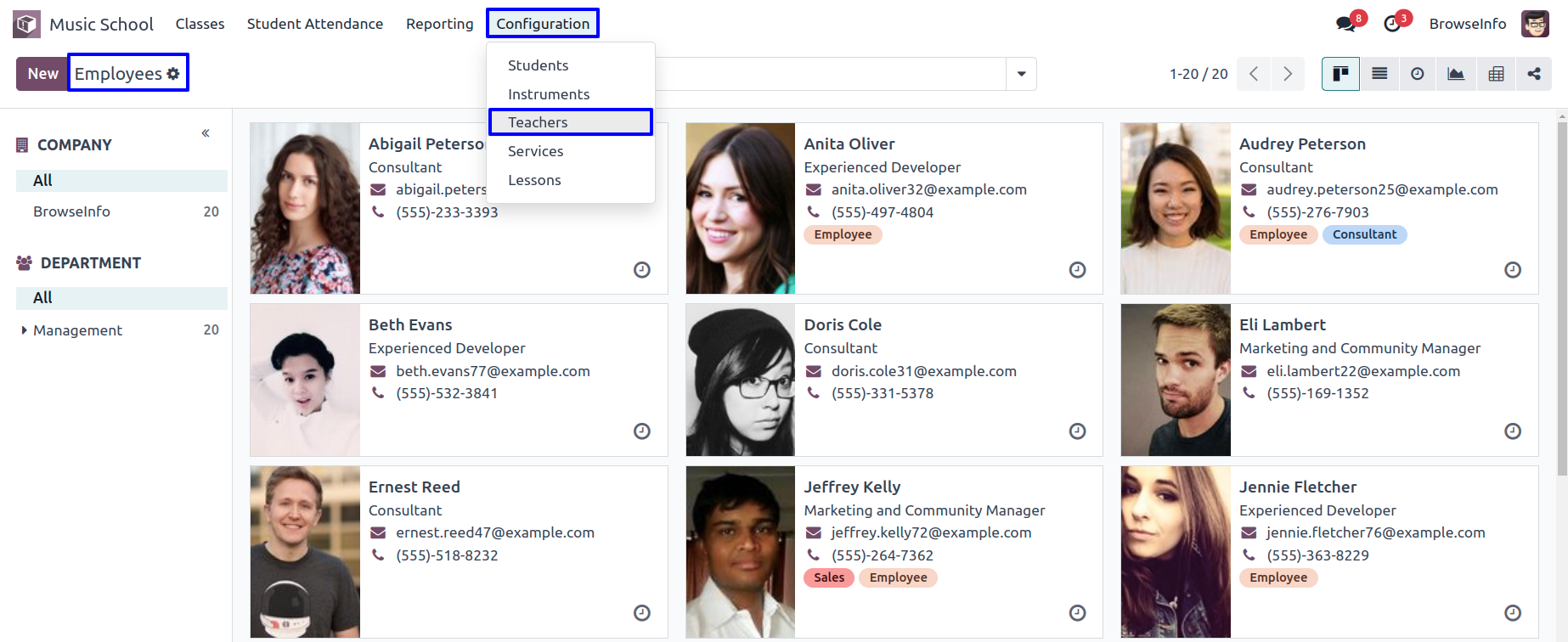Open the Classes menu
This screenshot has width=1568, height=642.
200,24
